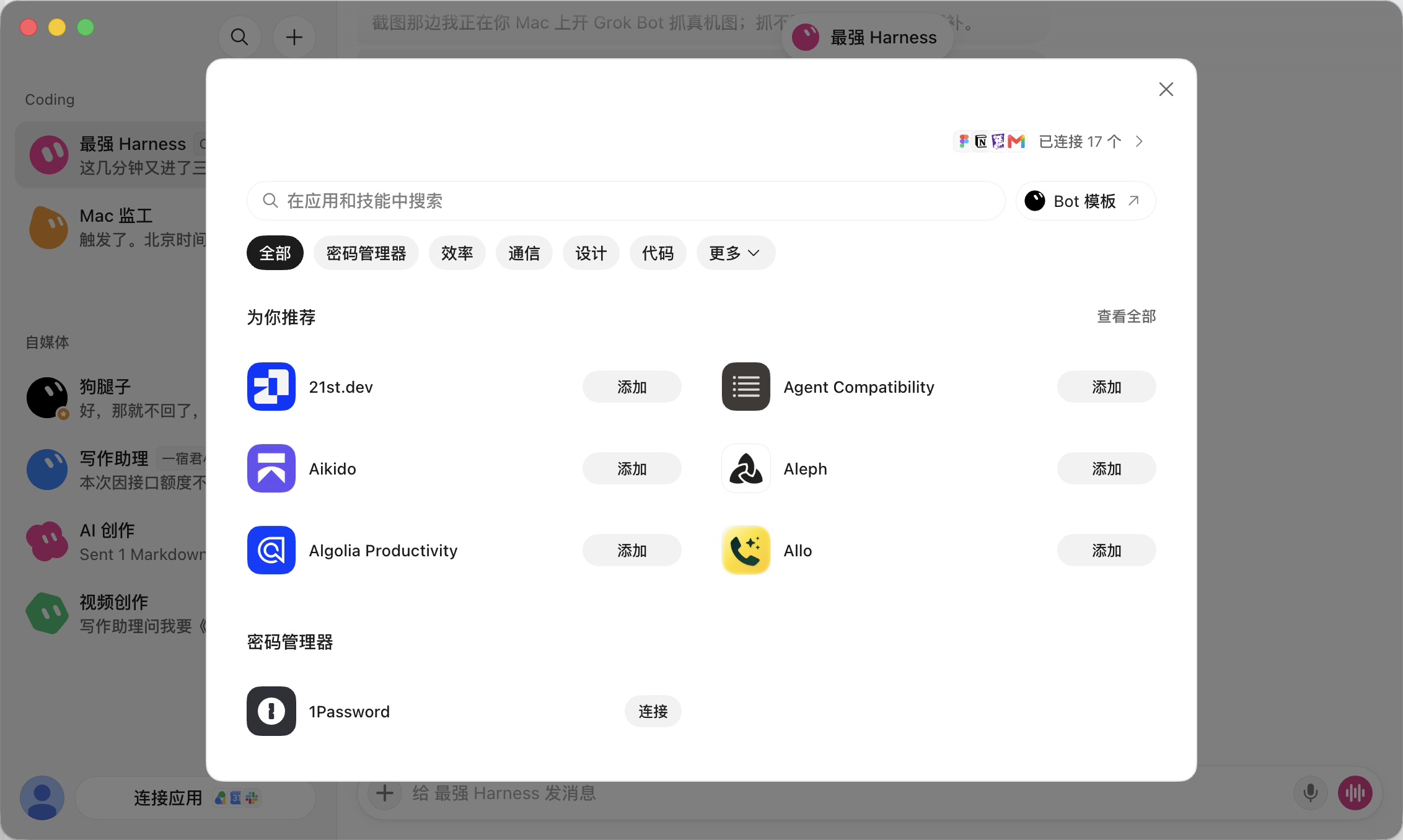The height and width of the screenshot is (840, 1403).
Task: Add the Aikido app
Action: coord(632,468)
